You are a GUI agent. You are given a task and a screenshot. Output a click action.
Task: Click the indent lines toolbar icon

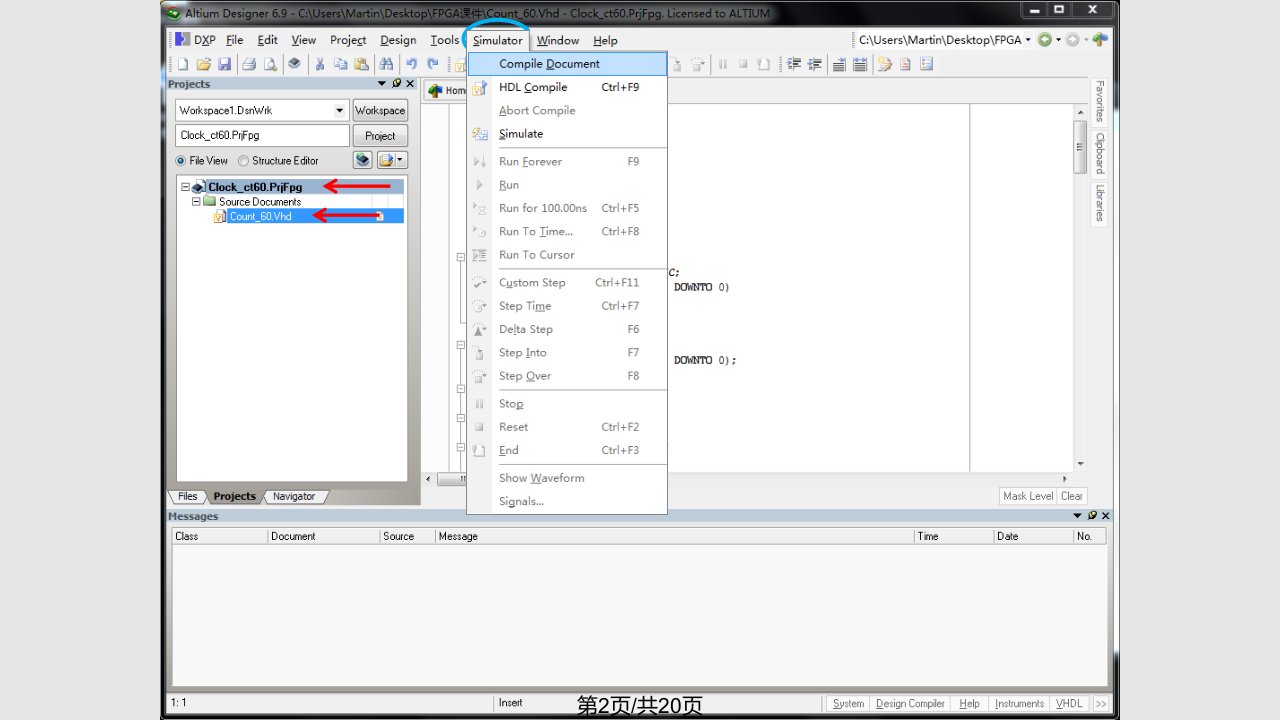click(x=795, y=64)
